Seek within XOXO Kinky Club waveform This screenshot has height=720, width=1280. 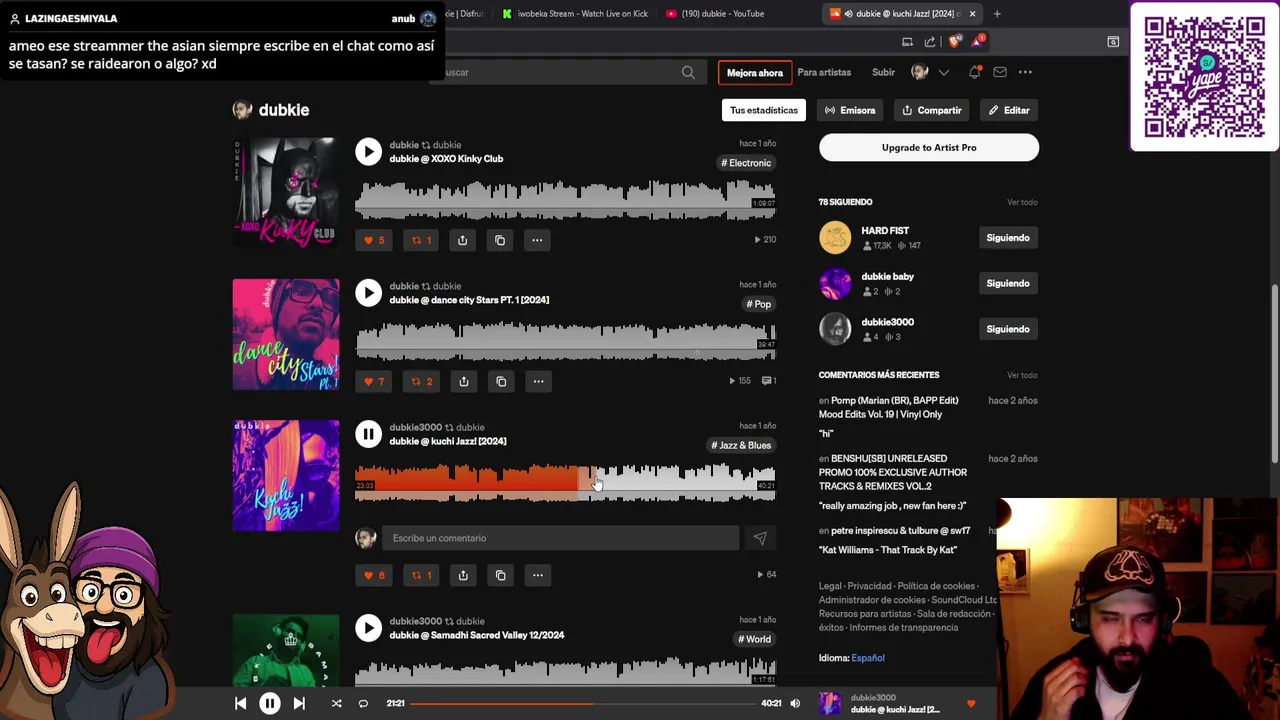[x=565, y=200]
